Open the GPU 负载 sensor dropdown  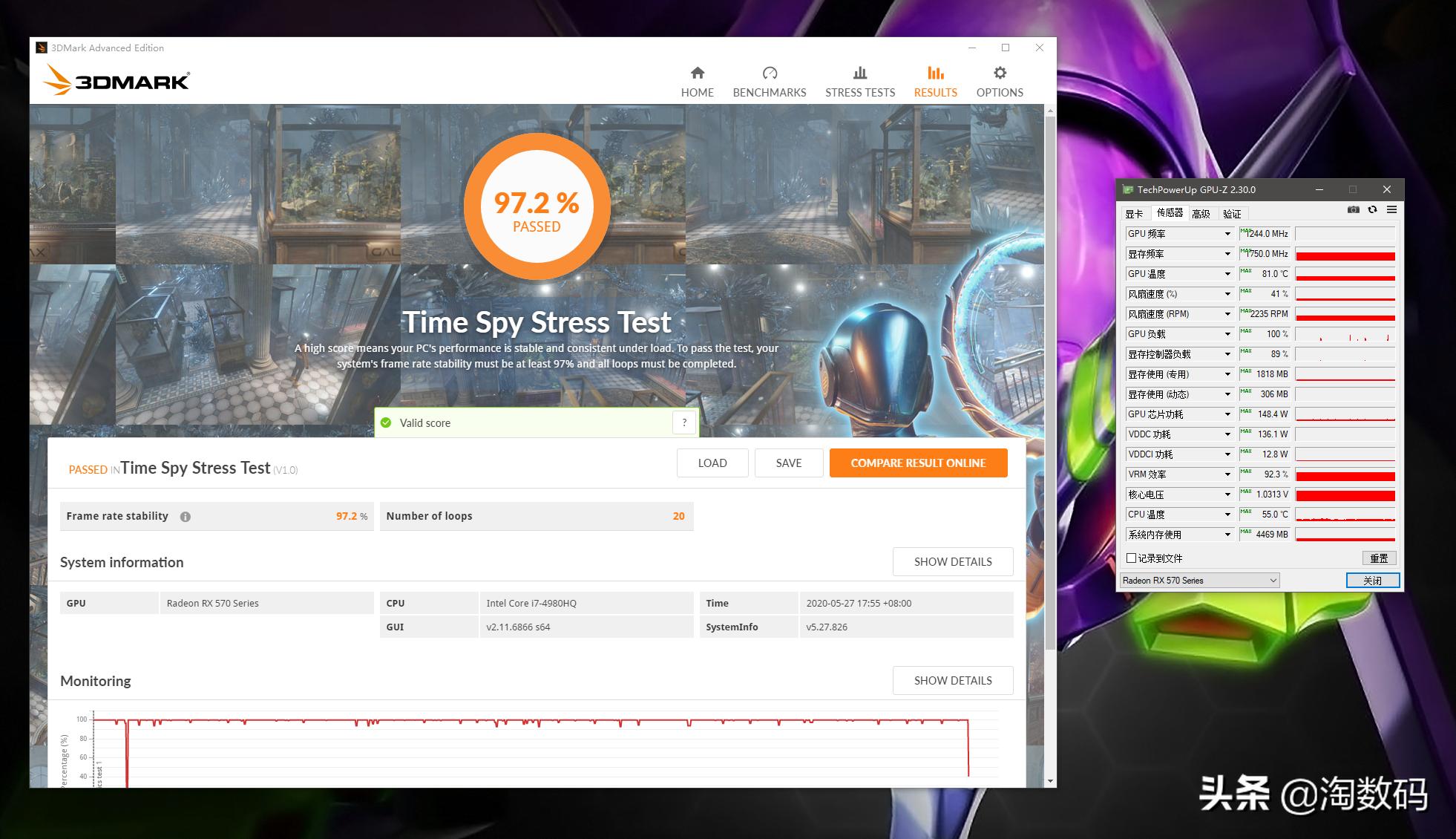(1227, 334)
